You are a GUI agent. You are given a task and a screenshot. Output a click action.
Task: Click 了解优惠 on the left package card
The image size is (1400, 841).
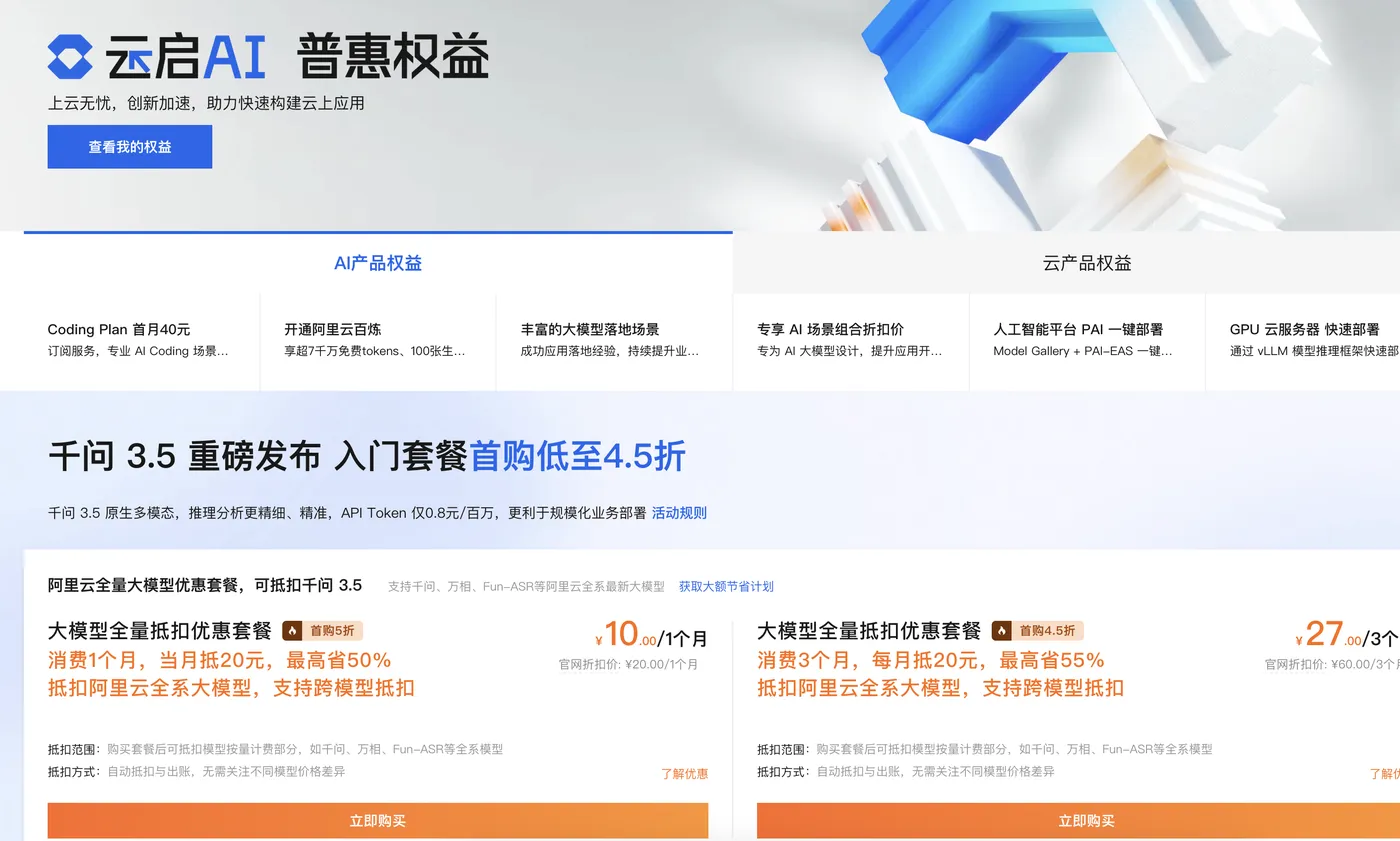click(686, 772)
